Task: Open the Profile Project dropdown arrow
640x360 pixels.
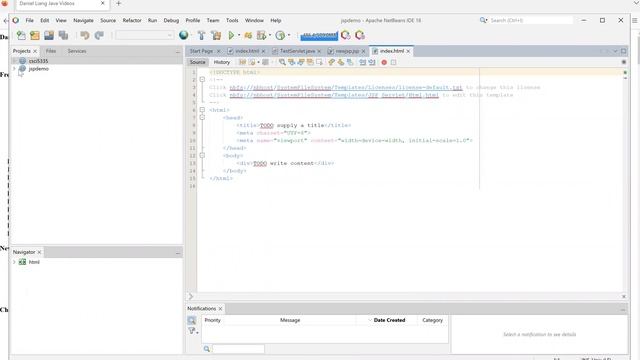Action: point(289,36)
